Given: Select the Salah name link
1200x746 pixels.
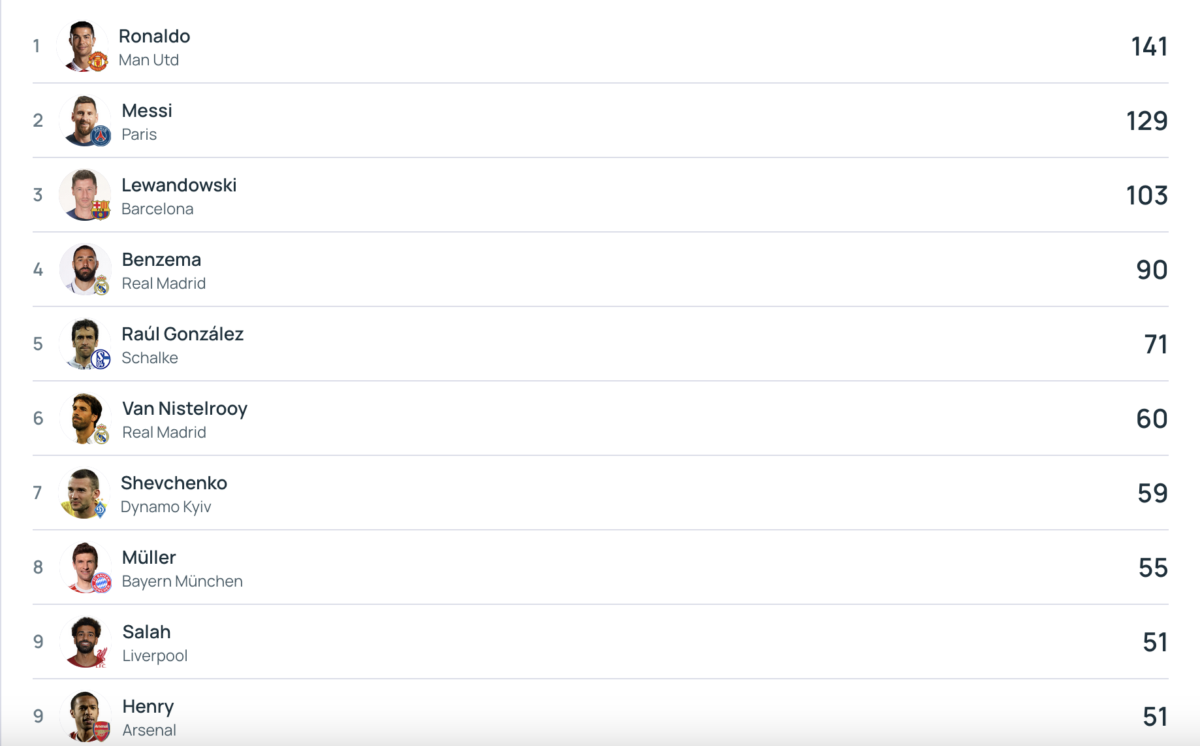Looking at the screenshot, I should (146, 632).
